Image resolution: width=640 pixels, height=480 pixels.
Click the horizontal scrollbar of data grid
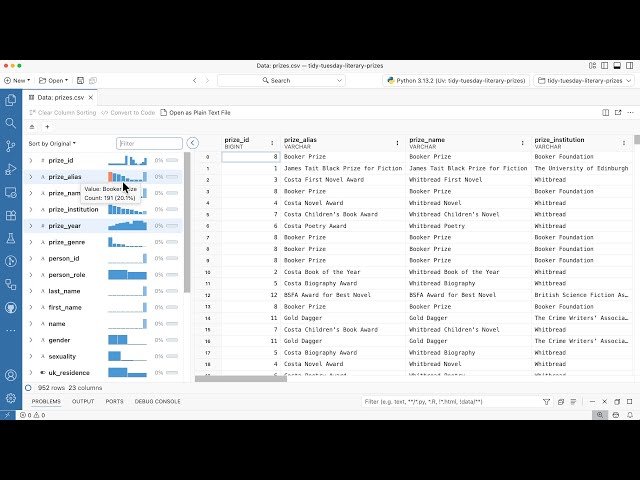[x=241, y=379]
